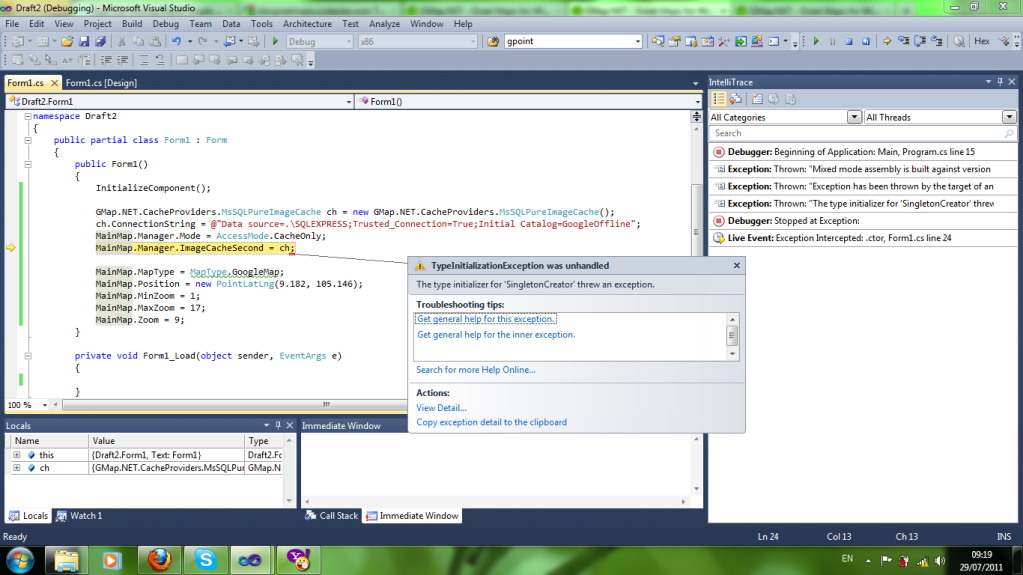This screenshot has width=1023, height=575.
Task: Click Get general help for this exception
Action: coord(486,319)
